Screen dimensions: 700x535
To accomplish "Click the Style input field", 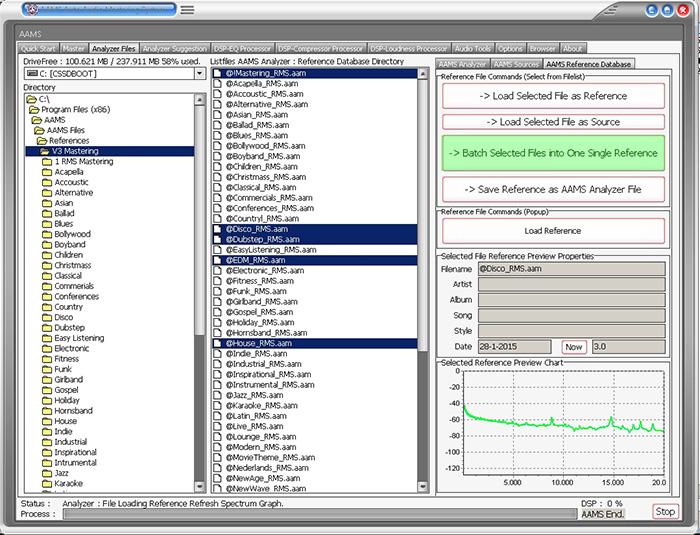I will tap(571, 331).
